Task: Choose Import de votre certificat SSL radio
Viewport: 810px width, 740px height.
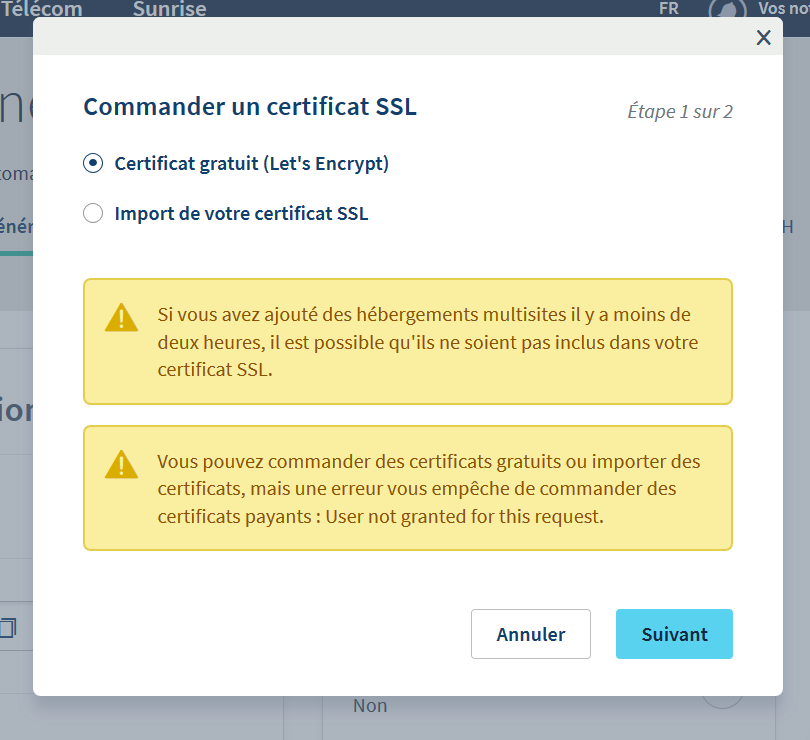Action: [93, 213]
